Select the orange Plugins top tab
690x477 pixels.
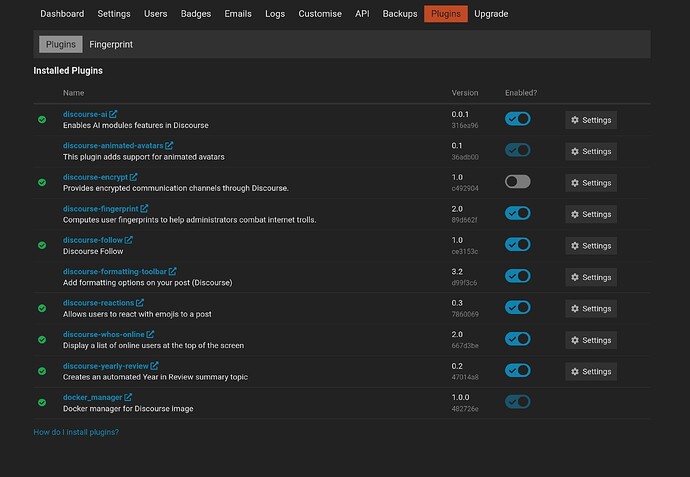tap(446, 14)
